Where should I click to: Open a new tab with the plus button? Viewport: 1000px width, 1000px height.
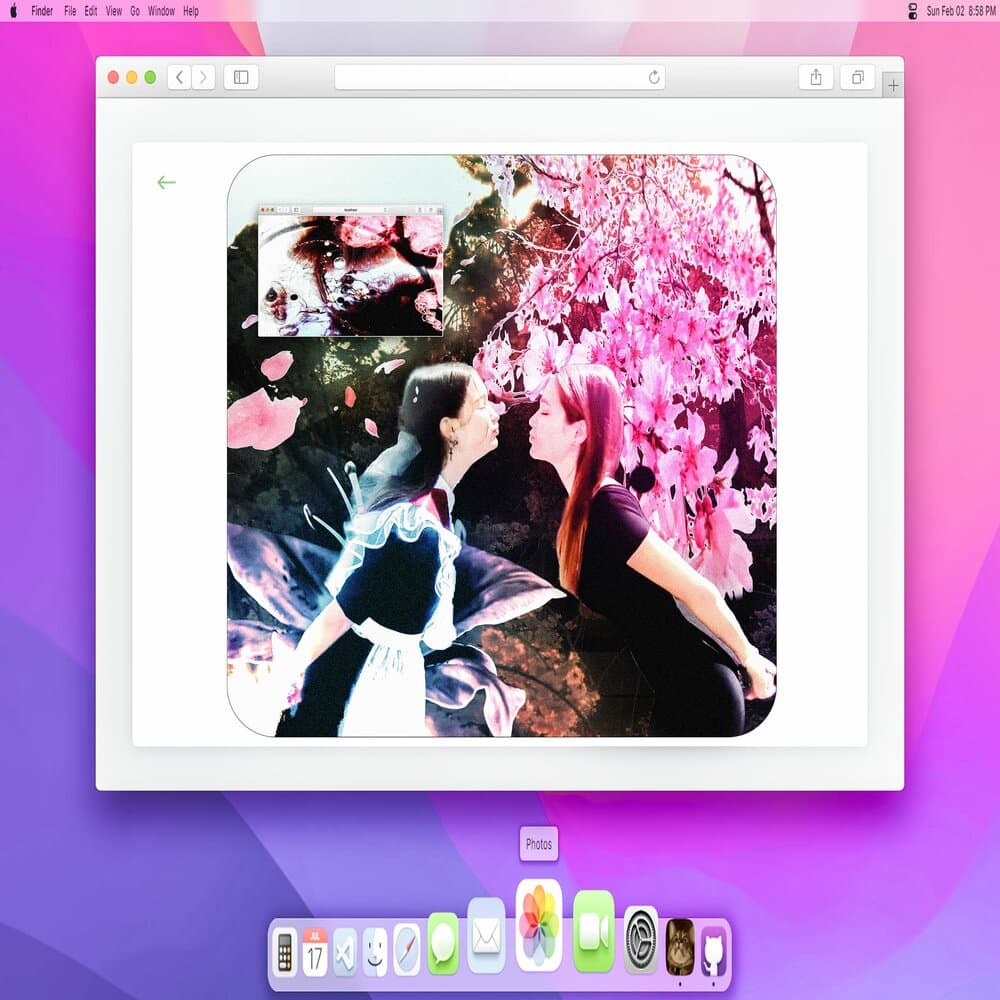pos(893,85)
